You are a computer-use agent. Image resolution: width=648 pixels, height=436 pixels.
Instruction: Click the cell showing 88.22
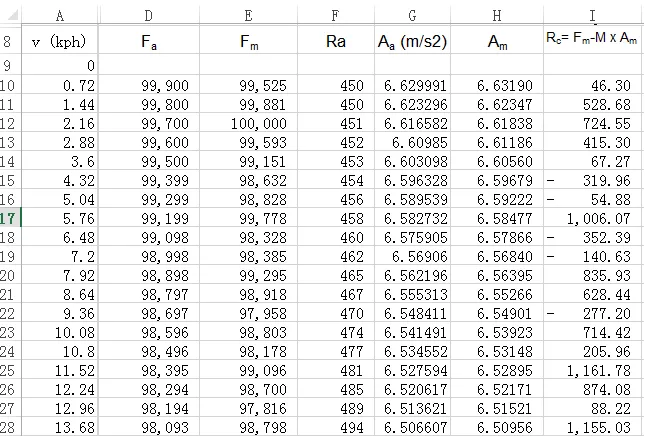(593, 408)
